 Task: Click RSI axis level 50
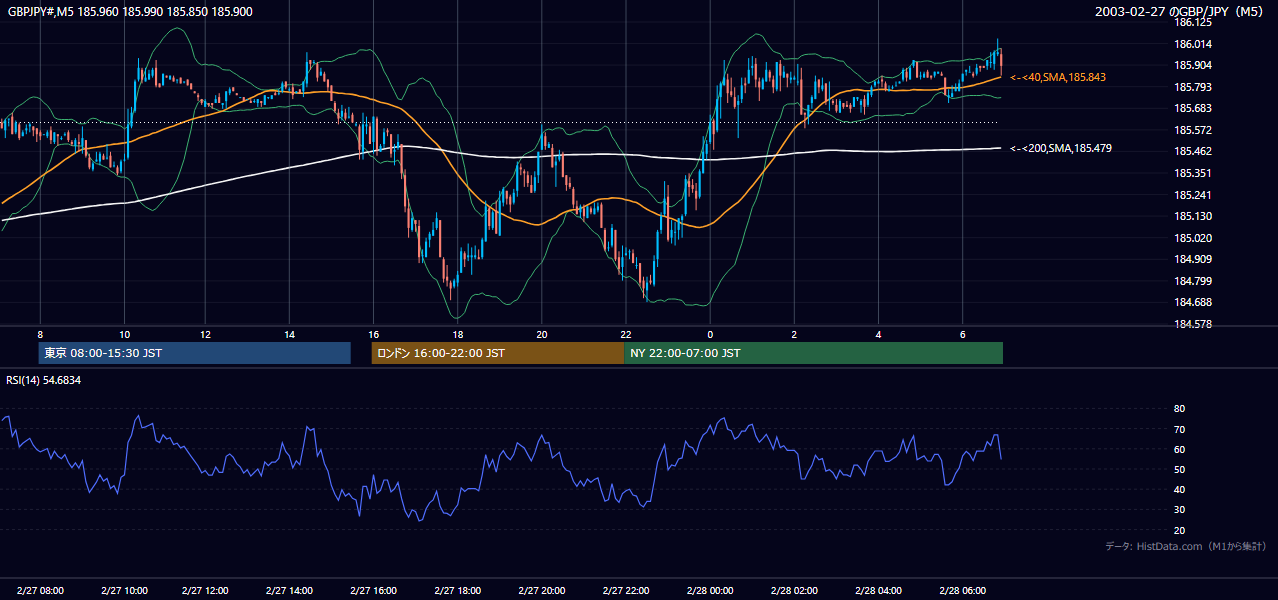(x=1180, y=469)
